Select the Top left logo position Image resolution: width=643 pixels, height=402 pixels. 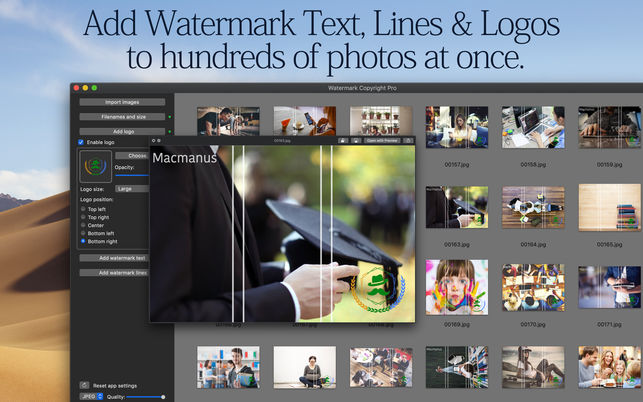point(83,209)
